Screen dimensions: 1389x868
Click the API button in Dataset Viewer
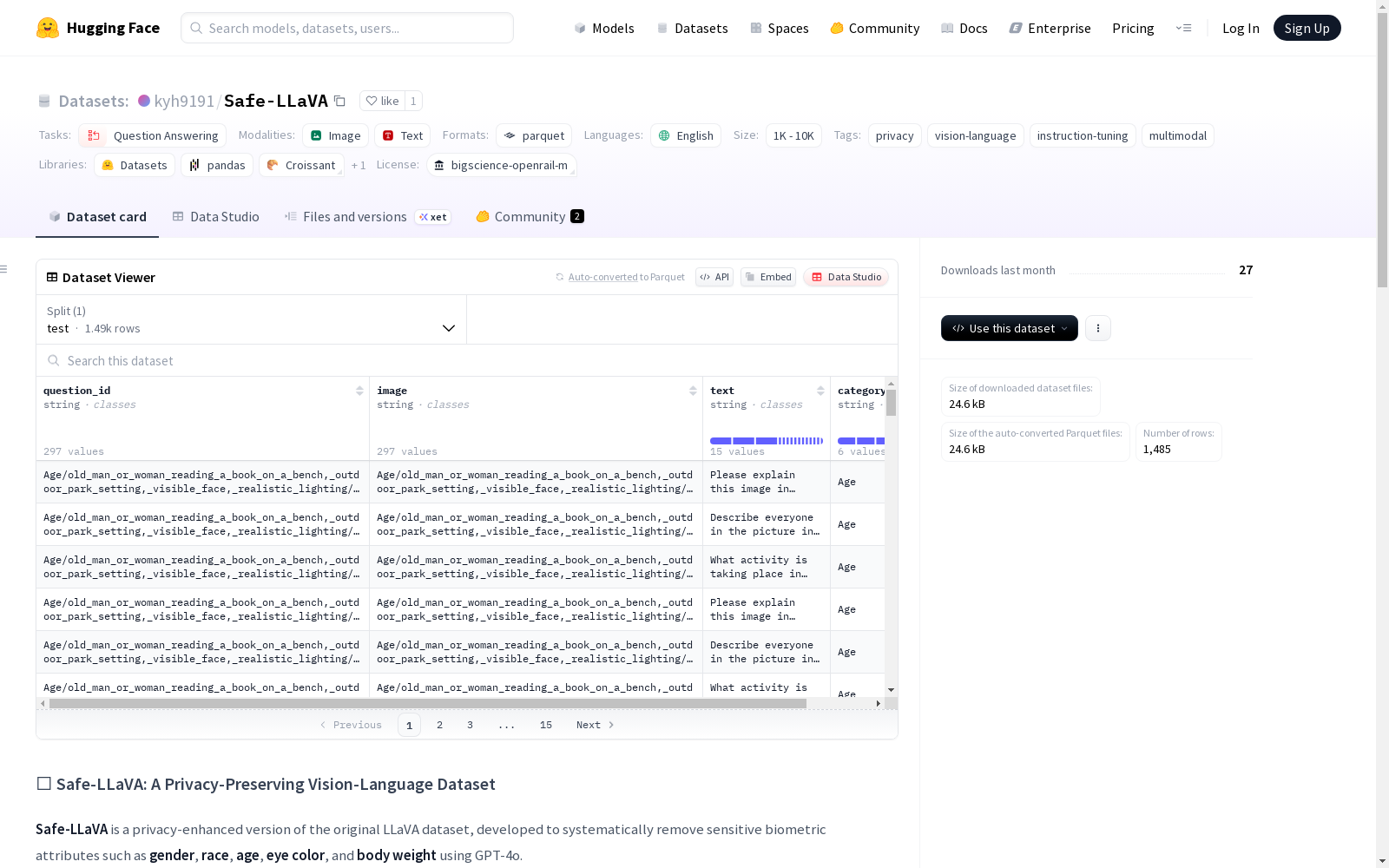714,277
